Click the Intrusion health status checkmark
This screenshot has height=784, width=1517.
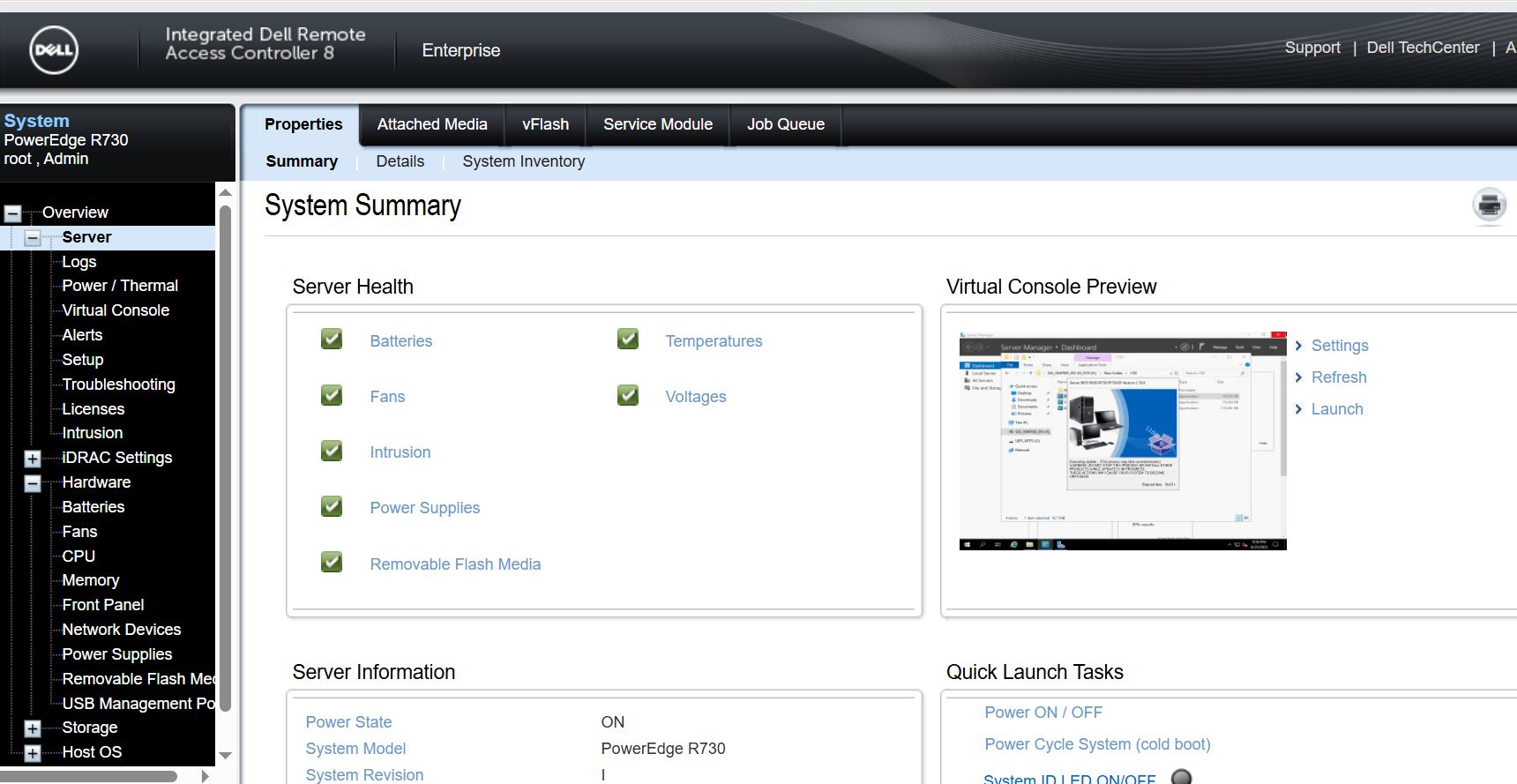332,451
